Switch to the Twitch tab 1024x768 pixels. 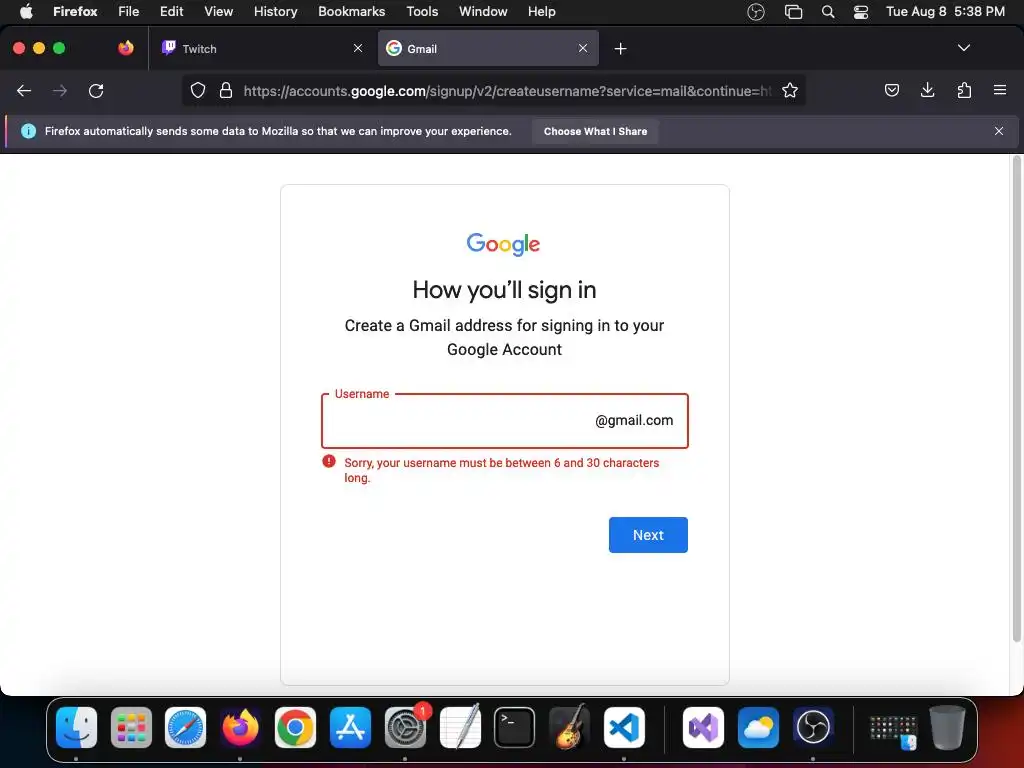tap(261, 48)
